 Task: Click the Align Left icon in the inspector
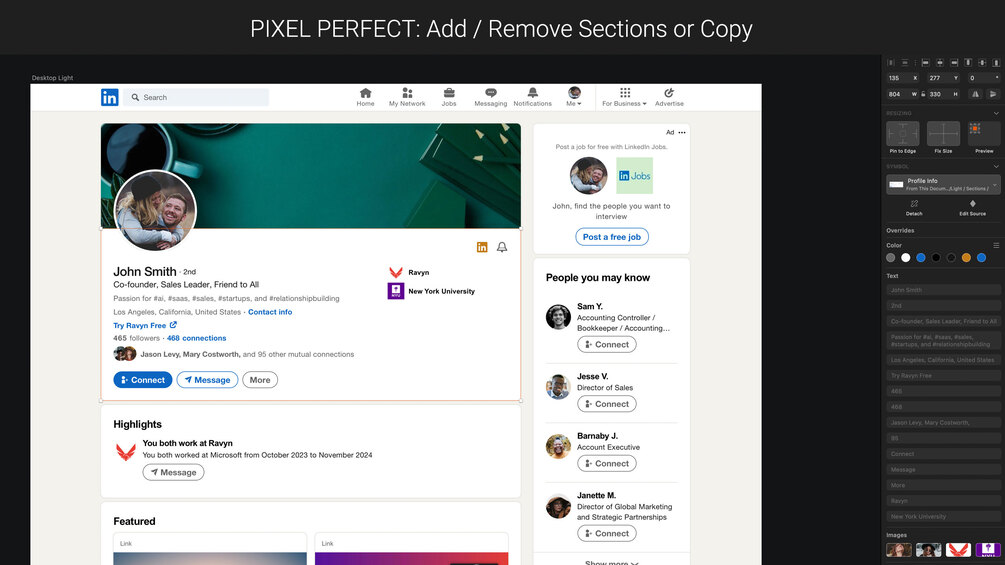coord(926,63)
